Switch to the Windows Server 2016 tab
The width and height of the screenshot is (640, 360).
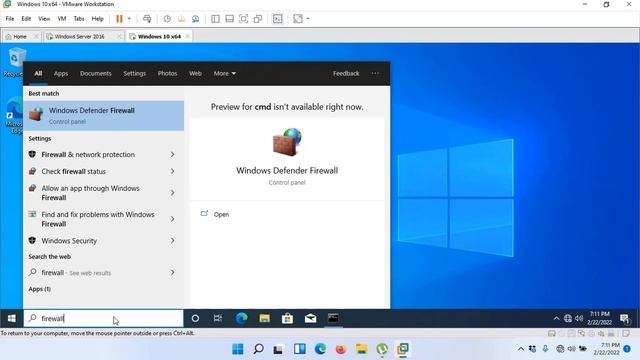click(x=80, y=36)
